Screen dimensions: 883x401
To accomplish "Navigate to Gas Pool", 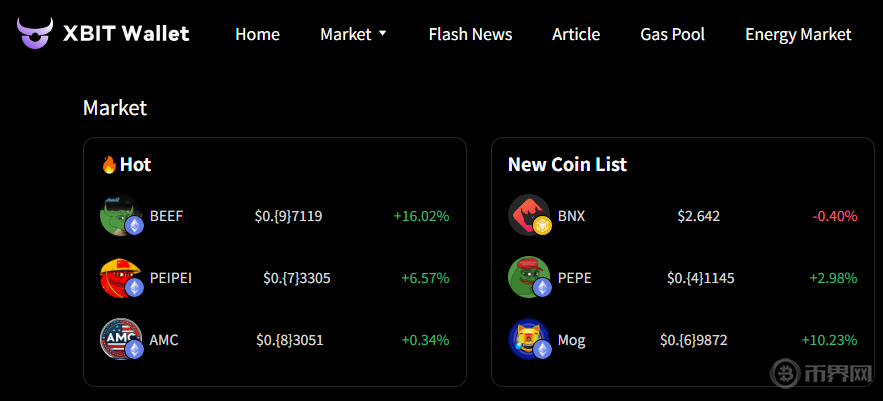I will (x=672, y=34).
